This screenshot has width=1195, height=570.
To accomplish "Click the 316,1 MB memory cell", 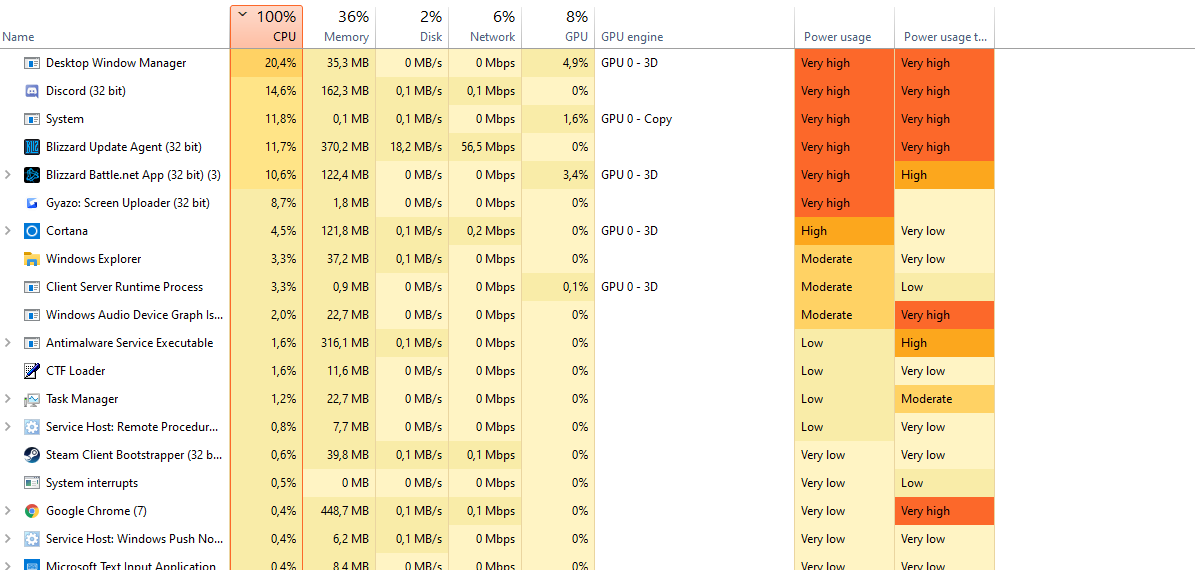I will 339,343.
